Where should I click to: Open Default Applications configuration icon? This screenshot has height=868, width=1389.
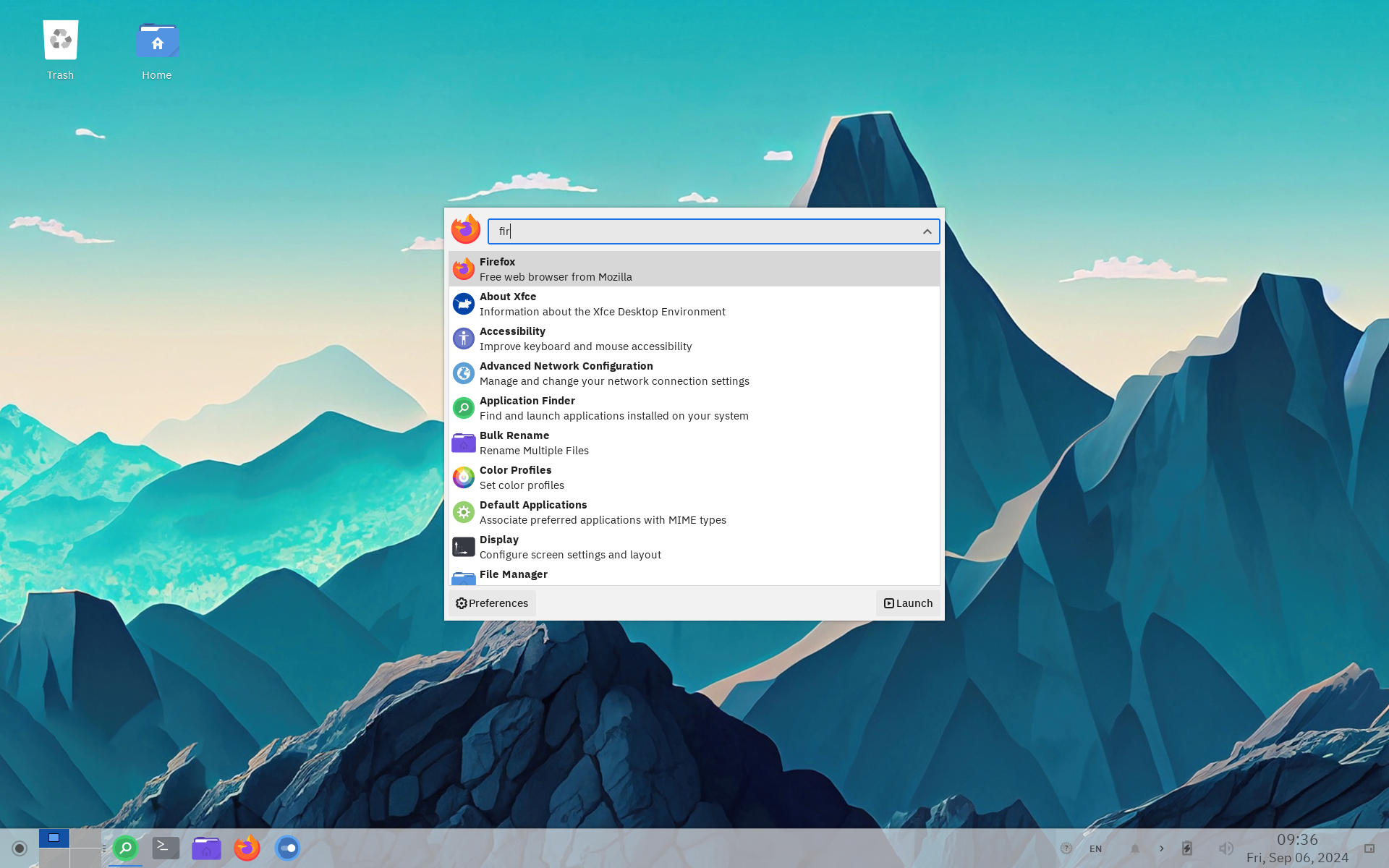[463, 511]
